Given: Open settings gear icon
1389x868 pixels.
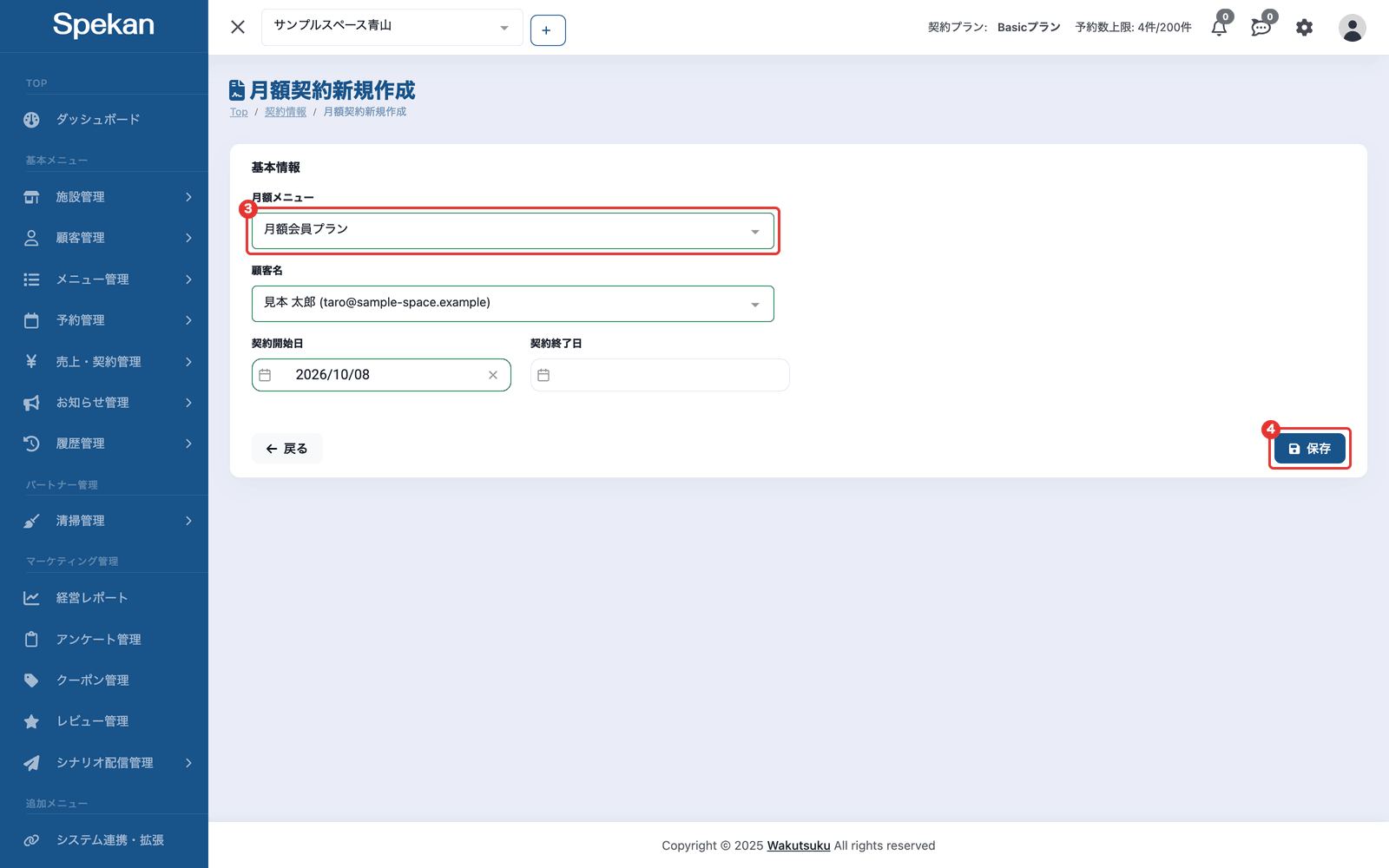Looking at the screenshot, I should tap(1304, 28).
